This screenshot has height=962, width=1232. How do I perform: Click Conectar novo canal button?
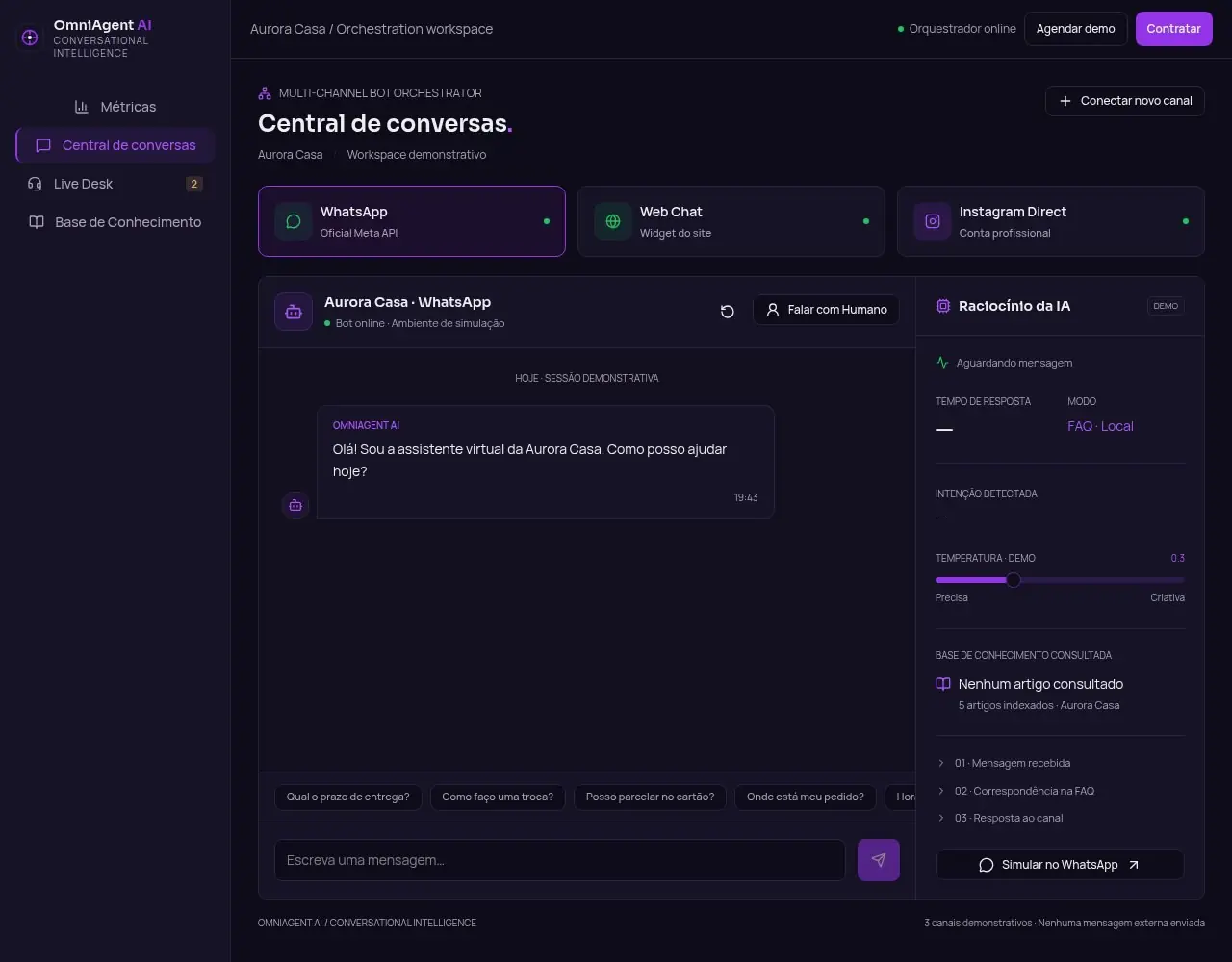click(x=1124, y=101)
